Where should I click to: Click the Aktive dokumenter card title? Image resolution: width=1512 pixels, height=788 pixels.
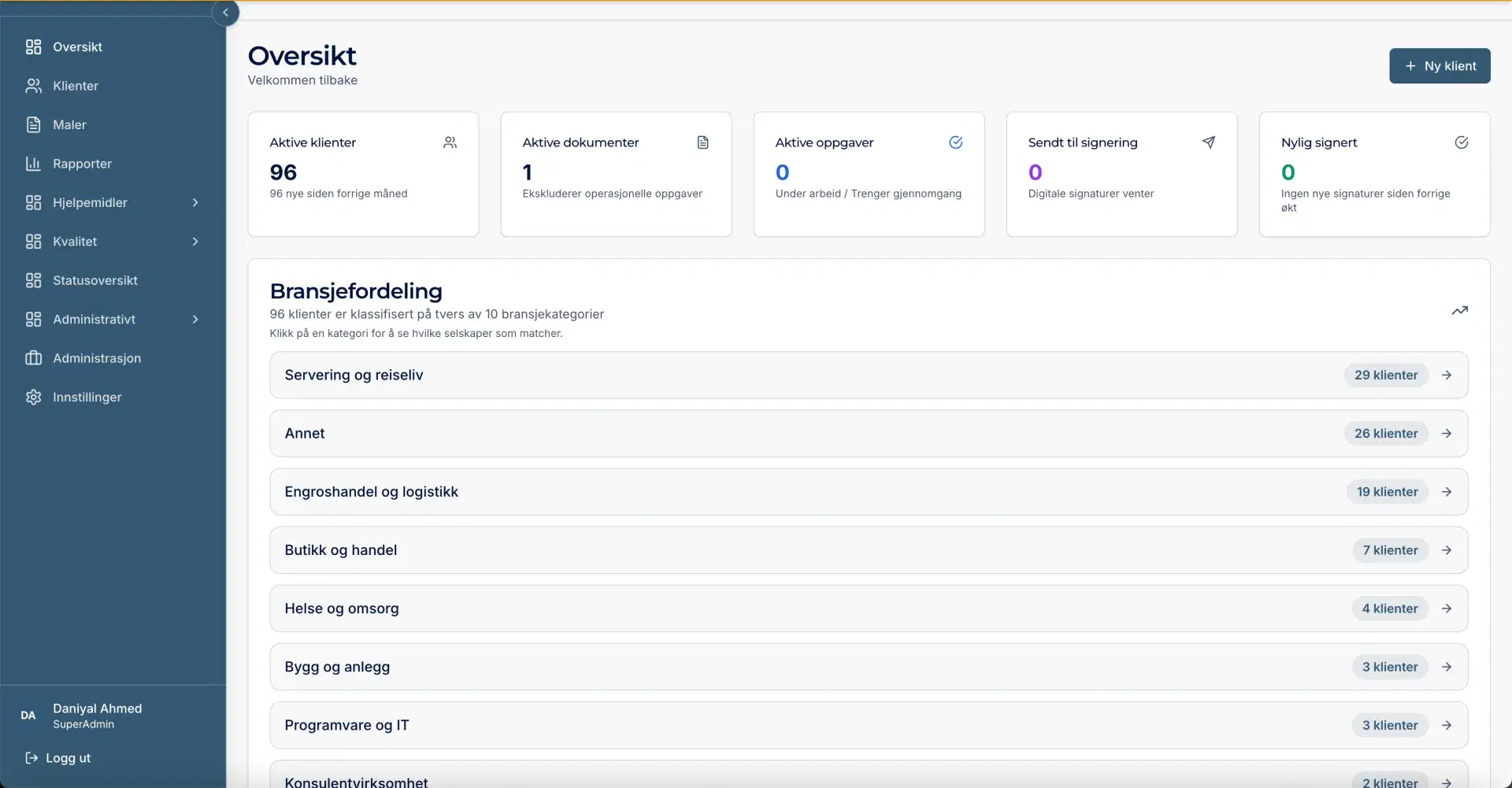[x=580, y=142]
